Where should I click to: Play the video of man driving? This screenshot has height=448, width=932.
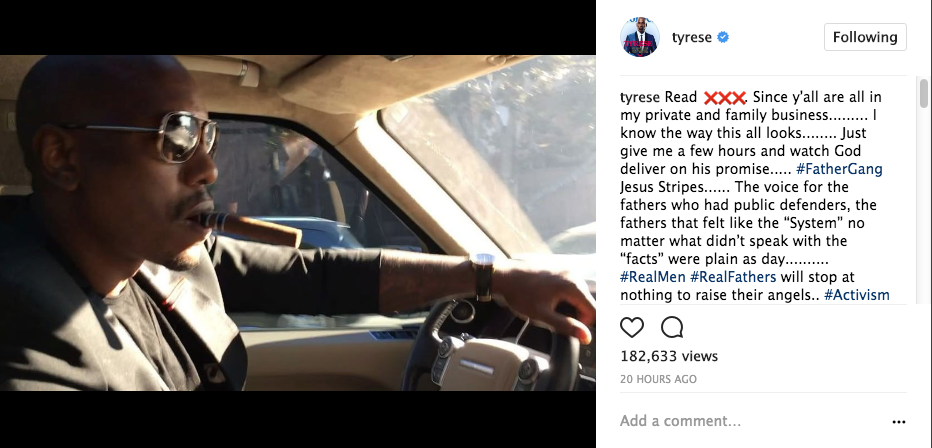(x=298, y=223)
